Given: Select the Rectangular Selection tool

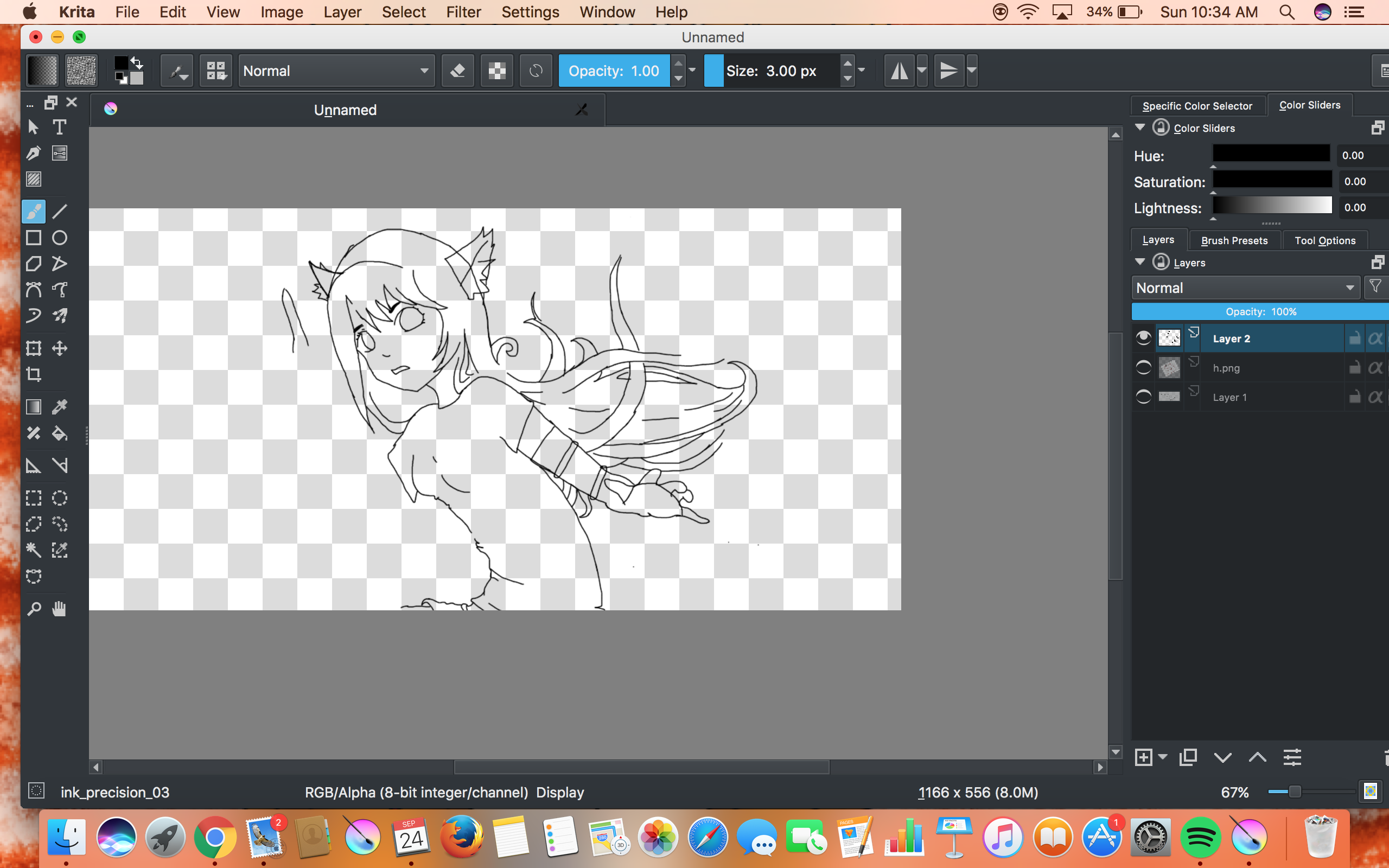Looking at the screenshot, I should click(33, 497).
